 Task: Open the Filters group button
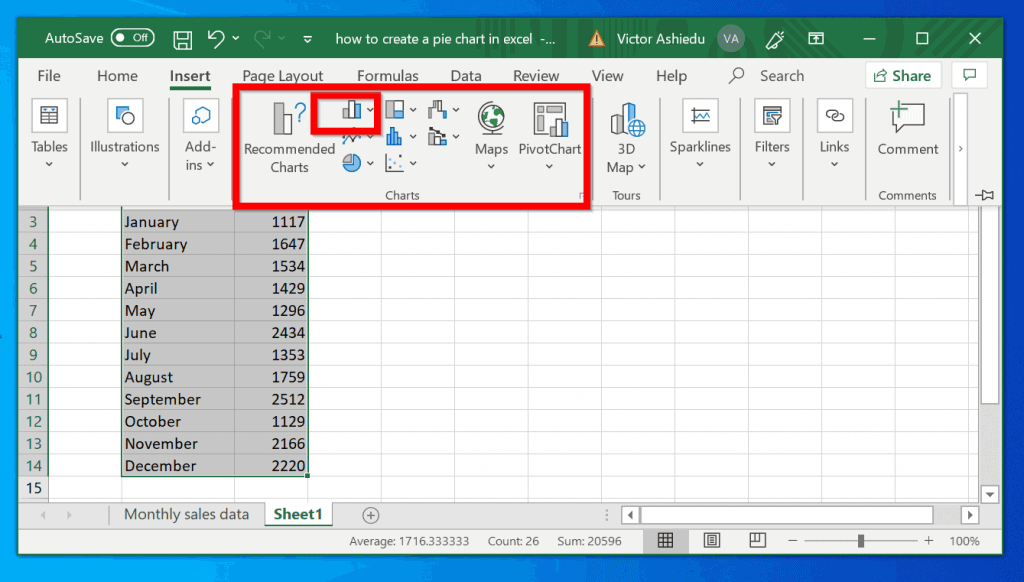[772, 136]
